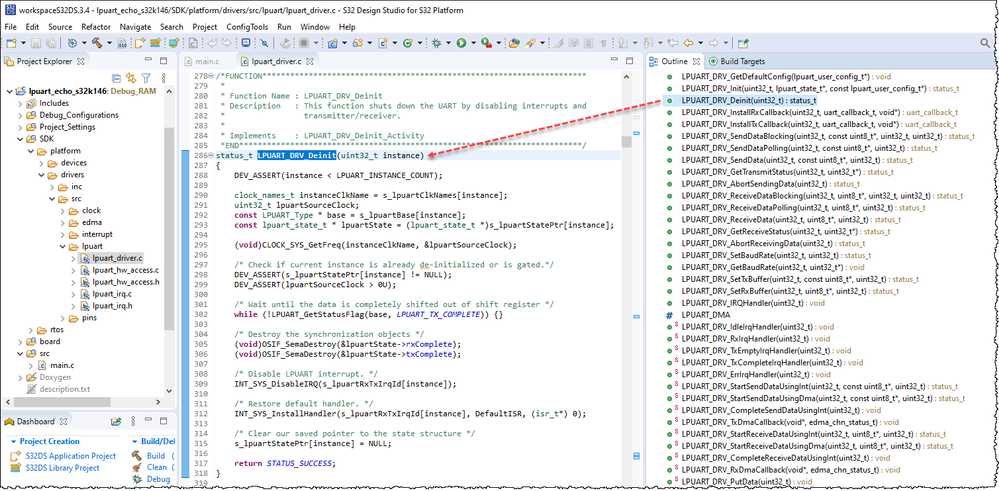Switch to the Build Targets tab

(735, 61)
